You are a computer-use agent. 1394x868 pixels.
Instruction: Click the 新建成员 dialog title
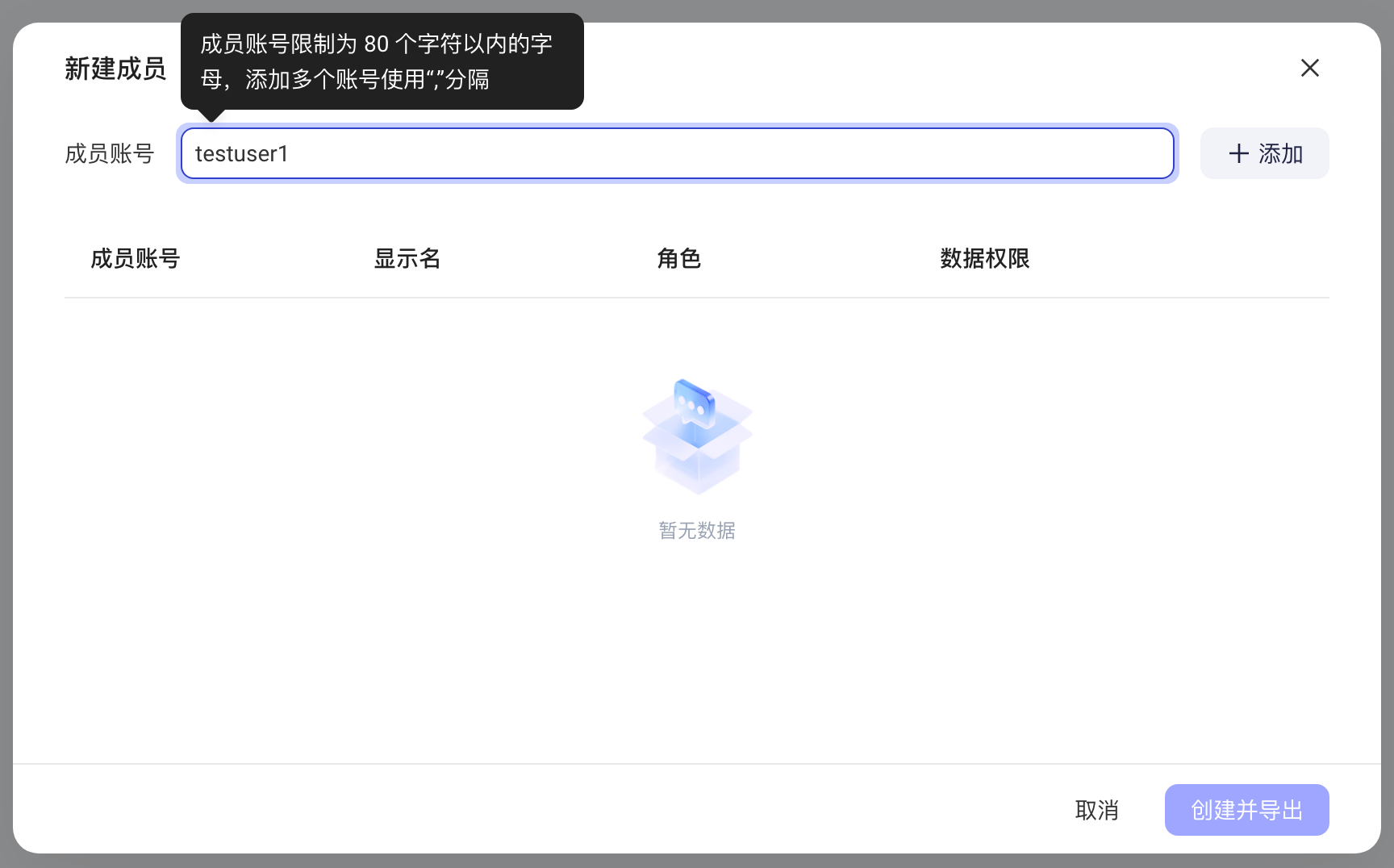(115, 69)
